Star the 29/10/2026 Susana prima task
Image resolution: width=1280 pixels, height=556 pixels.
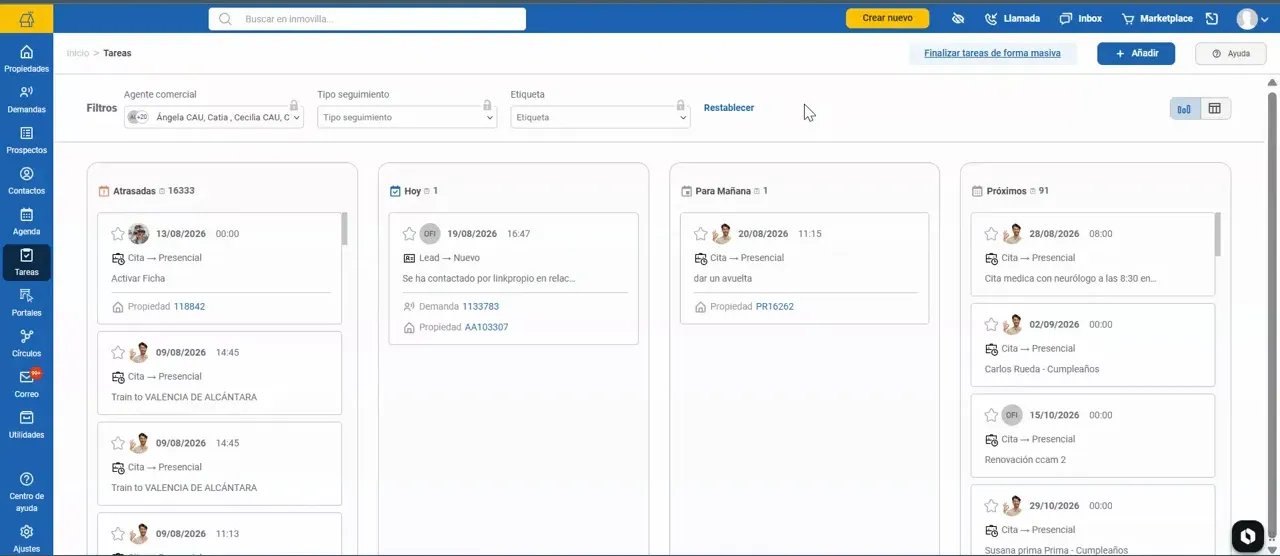[x=991, y=506]
